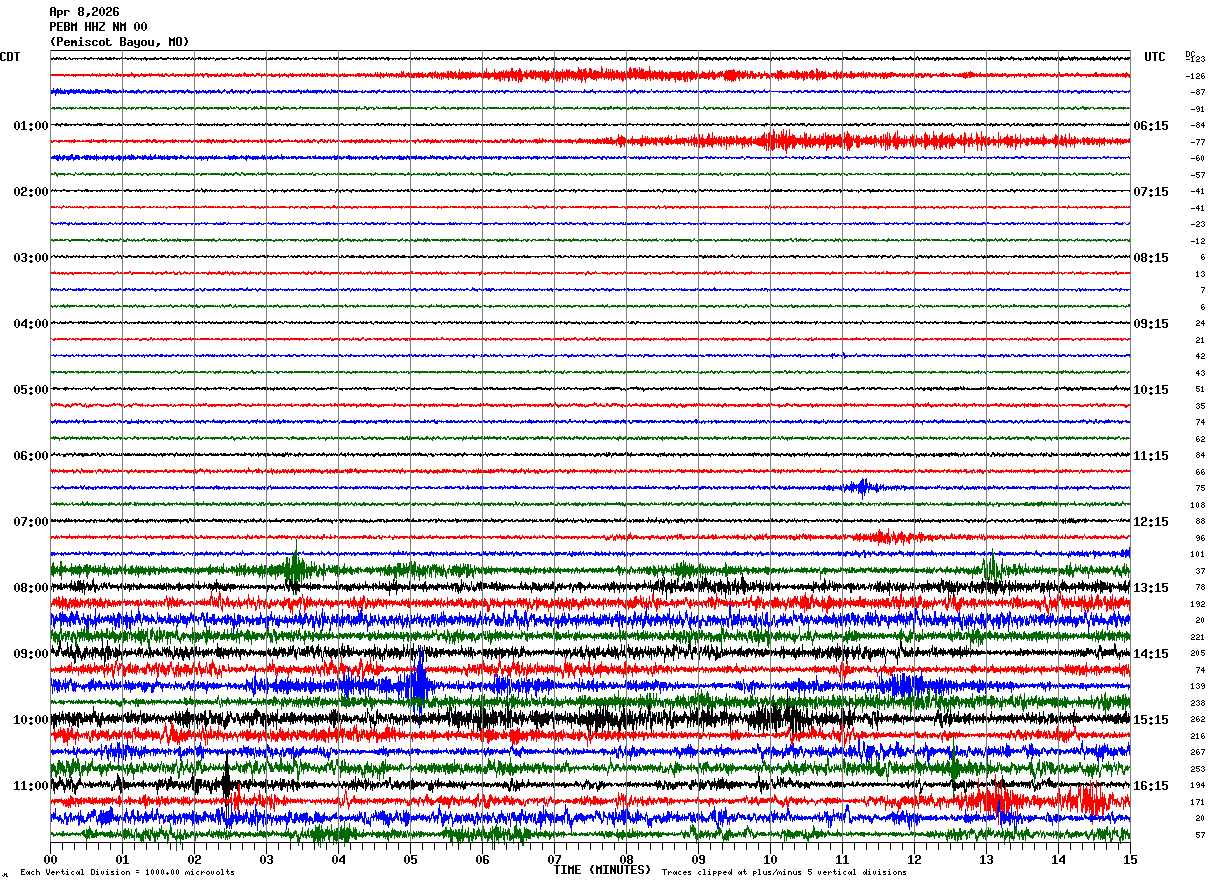
Task: Select the PEBM HHZ NM 00 station label
Action: tap(98, 27)
